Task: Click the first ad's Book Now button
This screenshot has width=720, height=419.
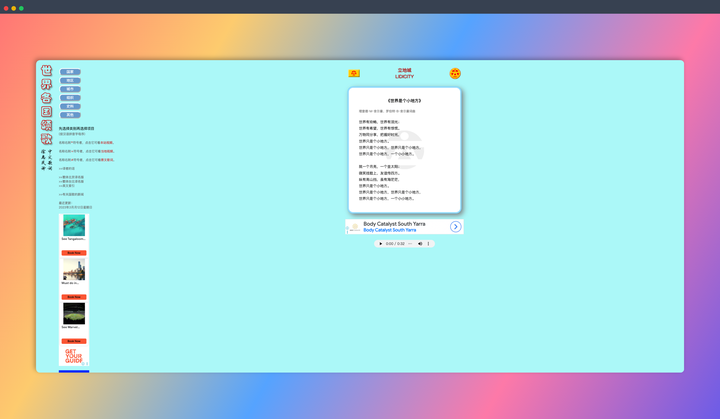Action: (x=74, y=253)
